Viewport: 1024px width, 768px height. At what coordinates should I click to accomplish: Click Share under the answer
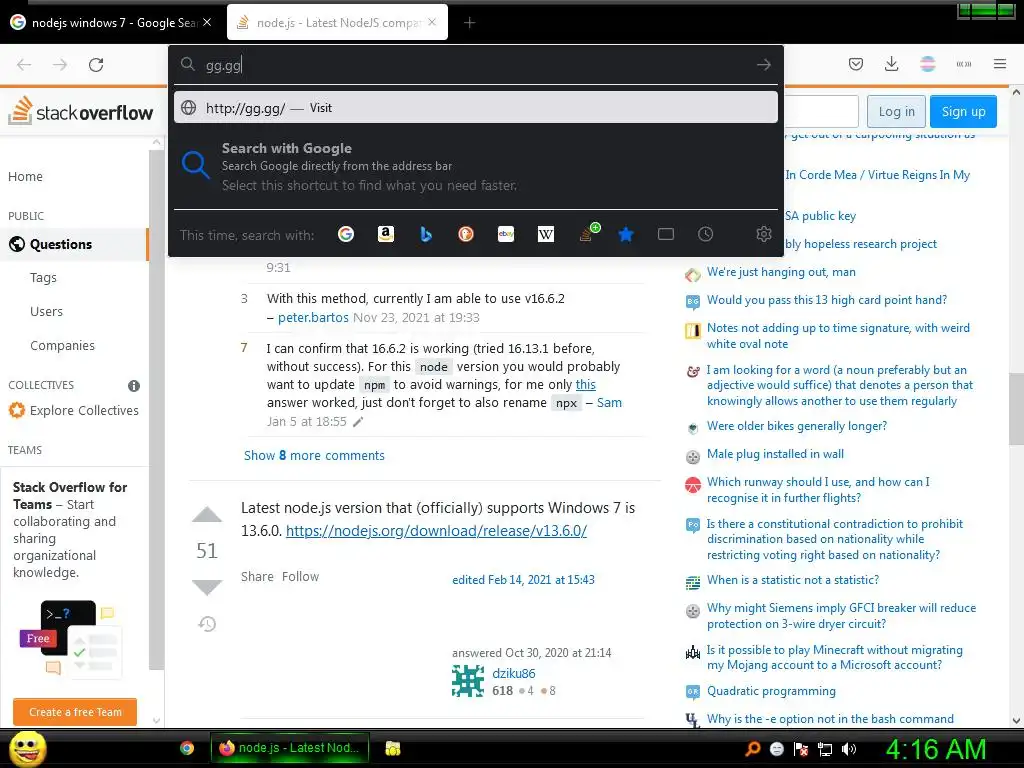coord(257,577)
